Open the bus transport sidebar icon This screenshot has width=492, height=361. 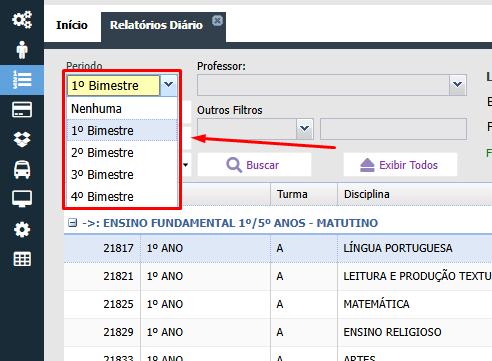click(x=22, y=169)
